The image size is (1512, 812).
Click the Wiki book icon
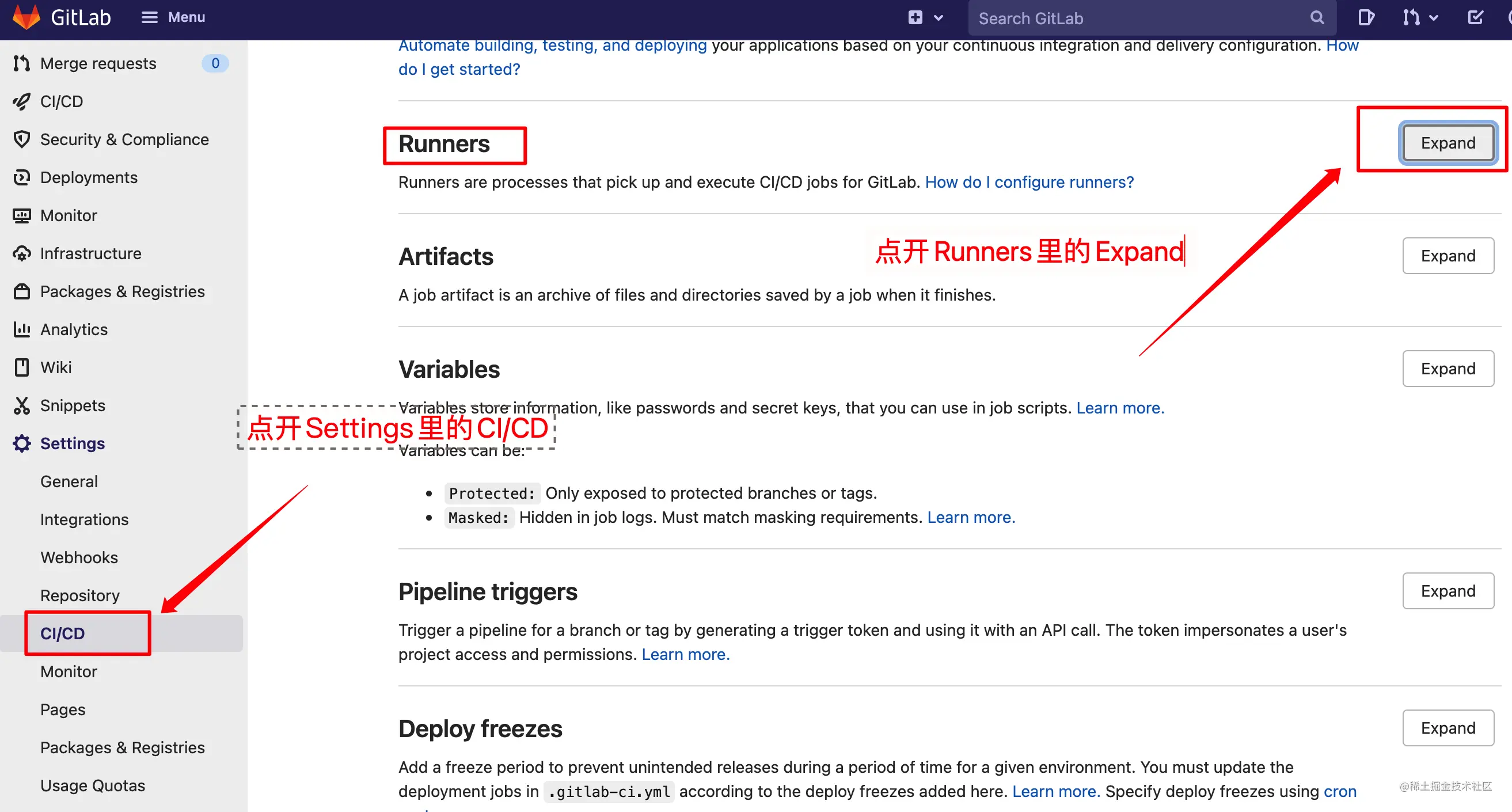(x=22, y=367)
